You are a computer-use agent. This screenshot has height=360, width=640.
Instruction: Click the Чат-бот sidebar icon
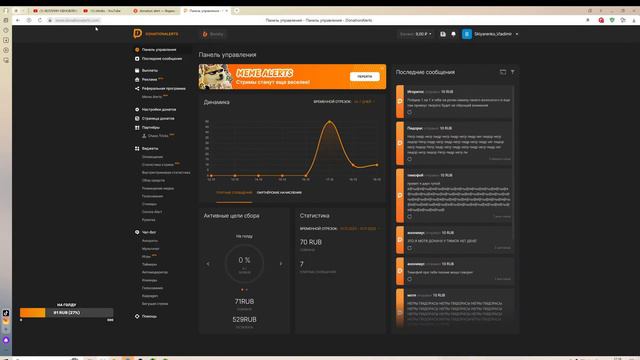tap(137, 232)
